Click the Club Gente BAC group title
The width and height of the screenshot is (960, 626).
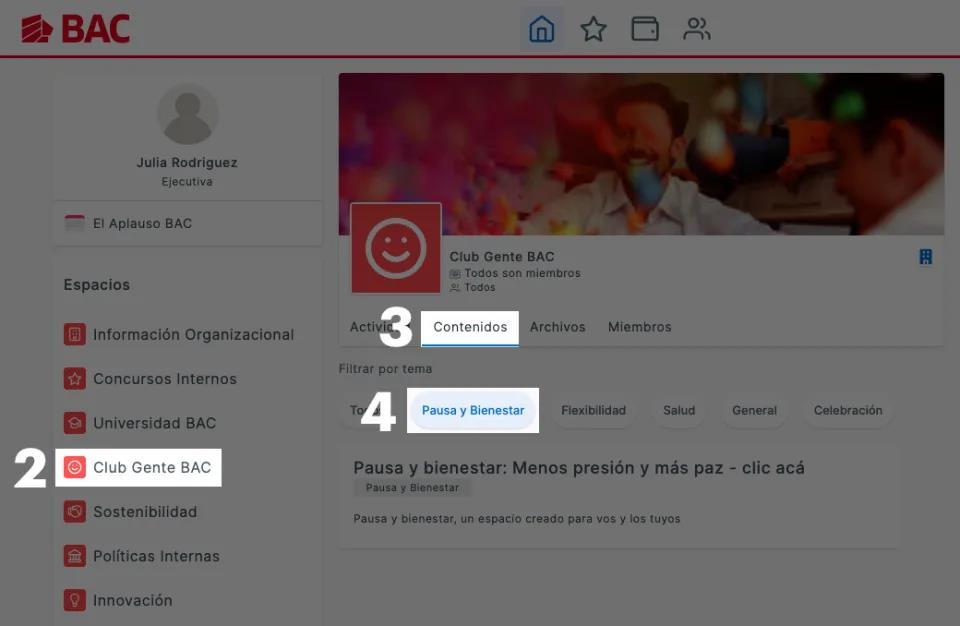pyautogui.click(x=501, y=257)
